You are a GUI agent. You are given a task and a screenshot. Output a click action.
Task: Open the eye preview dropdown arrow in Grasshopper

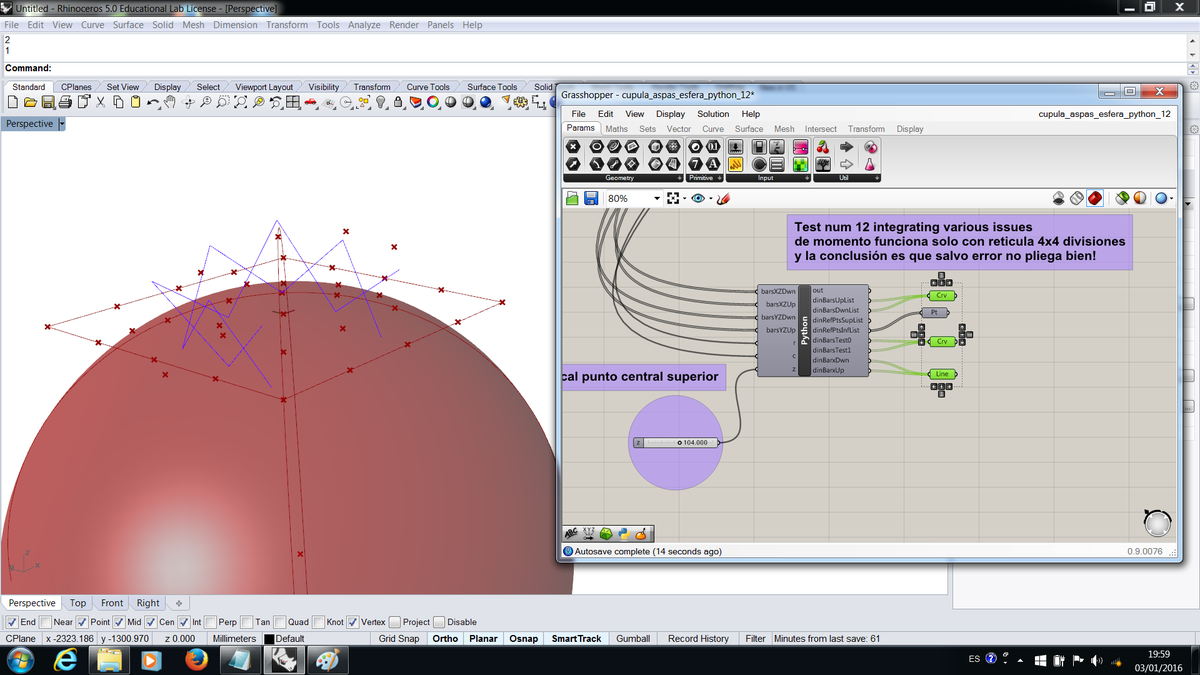click(711, 198)
